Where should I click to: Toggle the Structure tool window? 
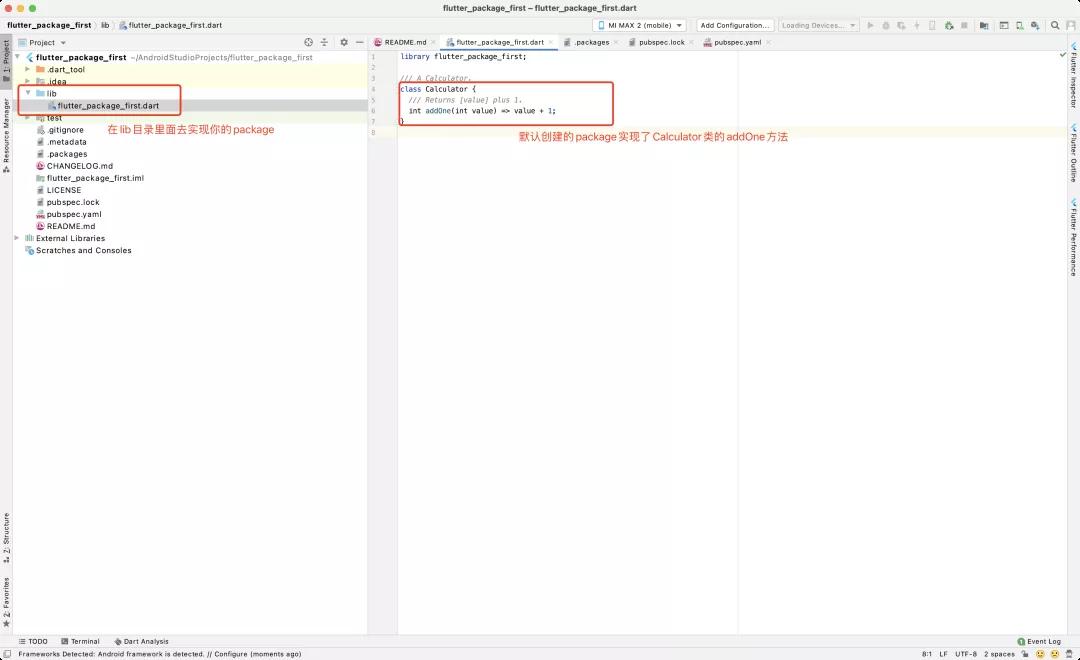6,537
